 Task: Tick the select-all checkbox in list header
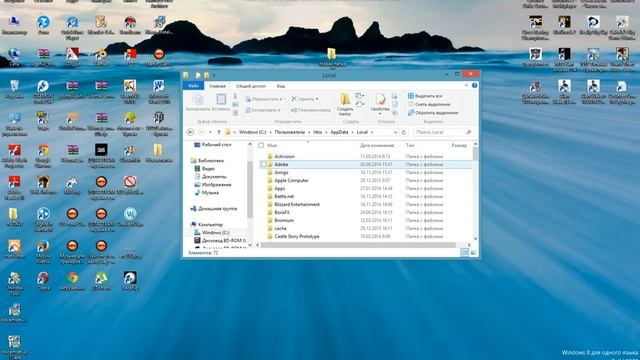pyautogui.click(x=261, y=145)
